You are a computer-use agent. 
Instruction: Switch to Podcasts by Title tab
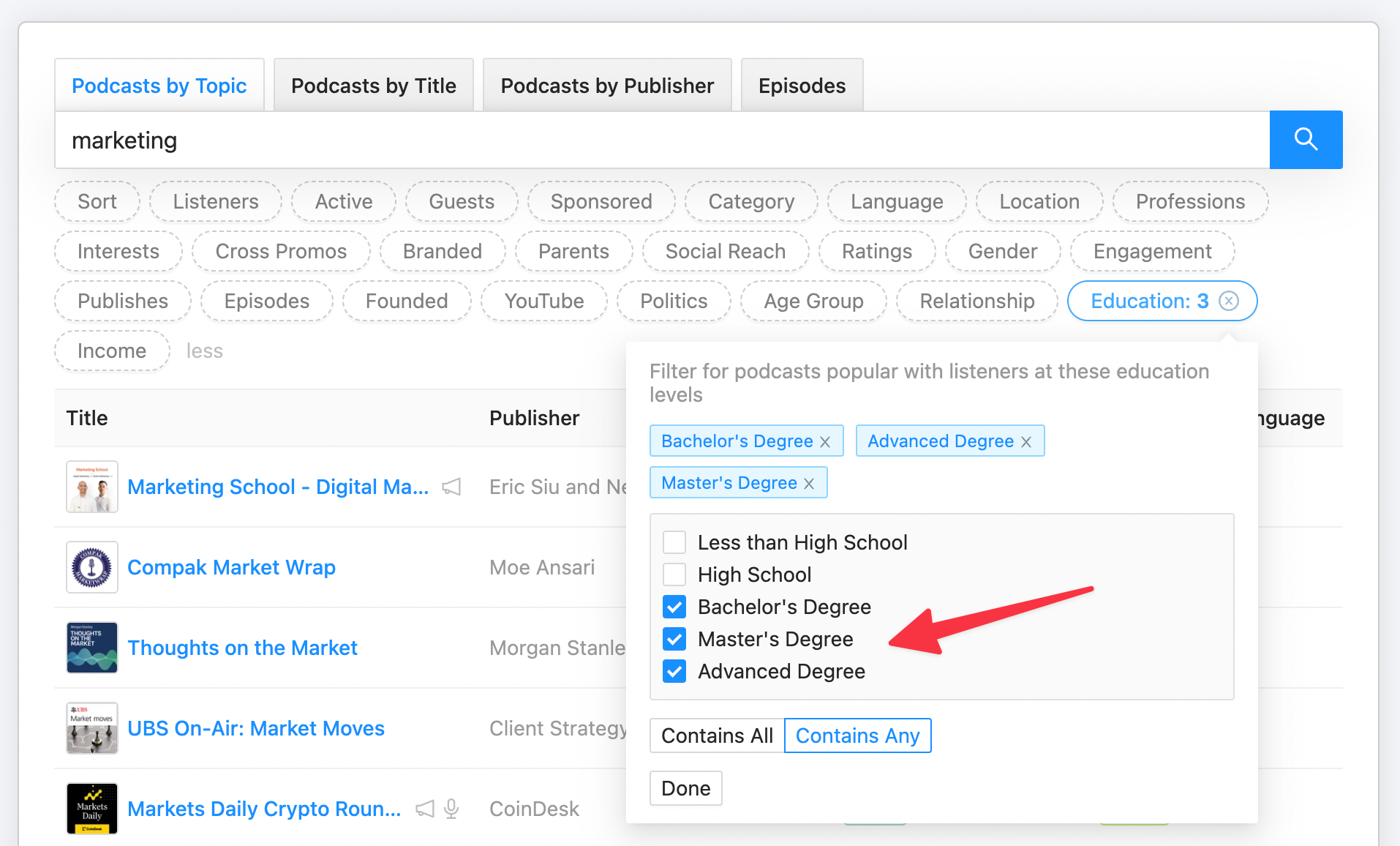[x=374, y=86]
